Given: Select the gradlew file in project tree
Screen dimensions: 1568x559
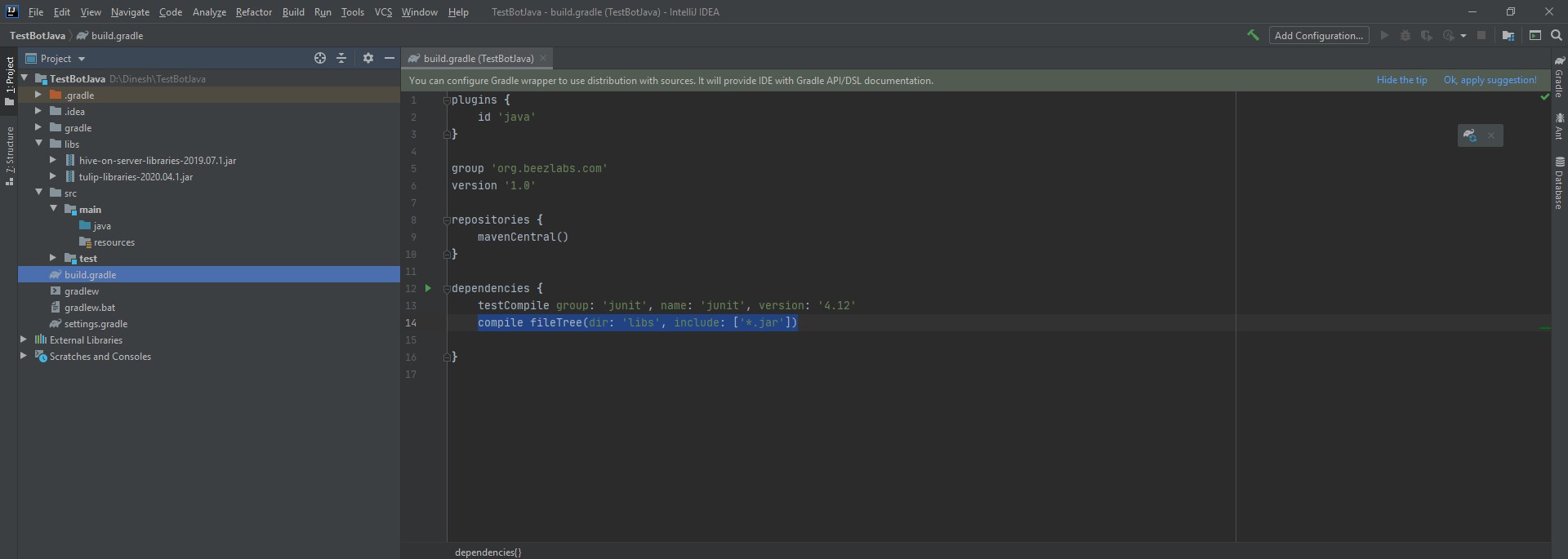Looking at the screenshot, I should pos(82,291).
